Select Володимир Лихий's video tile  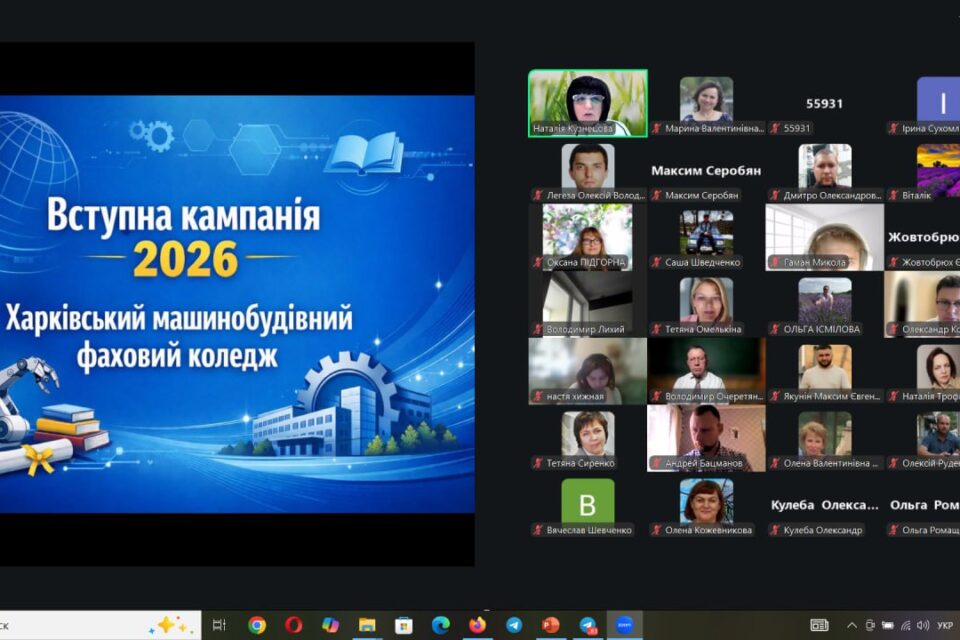tap(588, 304)
